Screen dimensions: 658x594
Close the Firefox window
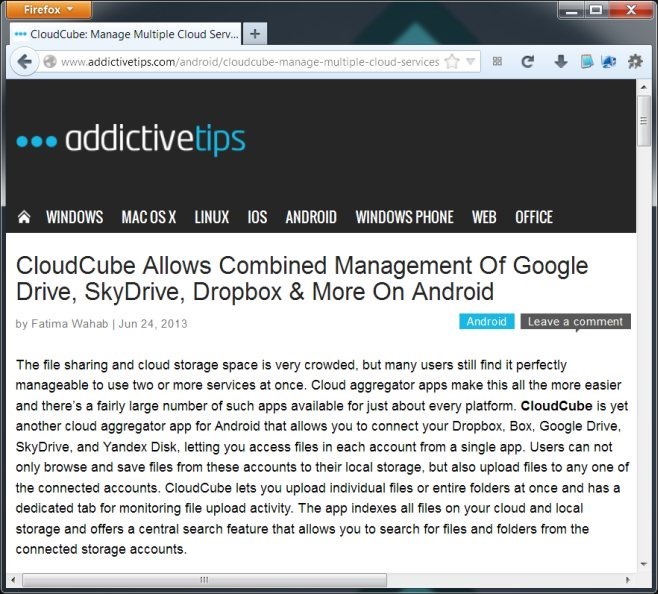pos(631,10)
